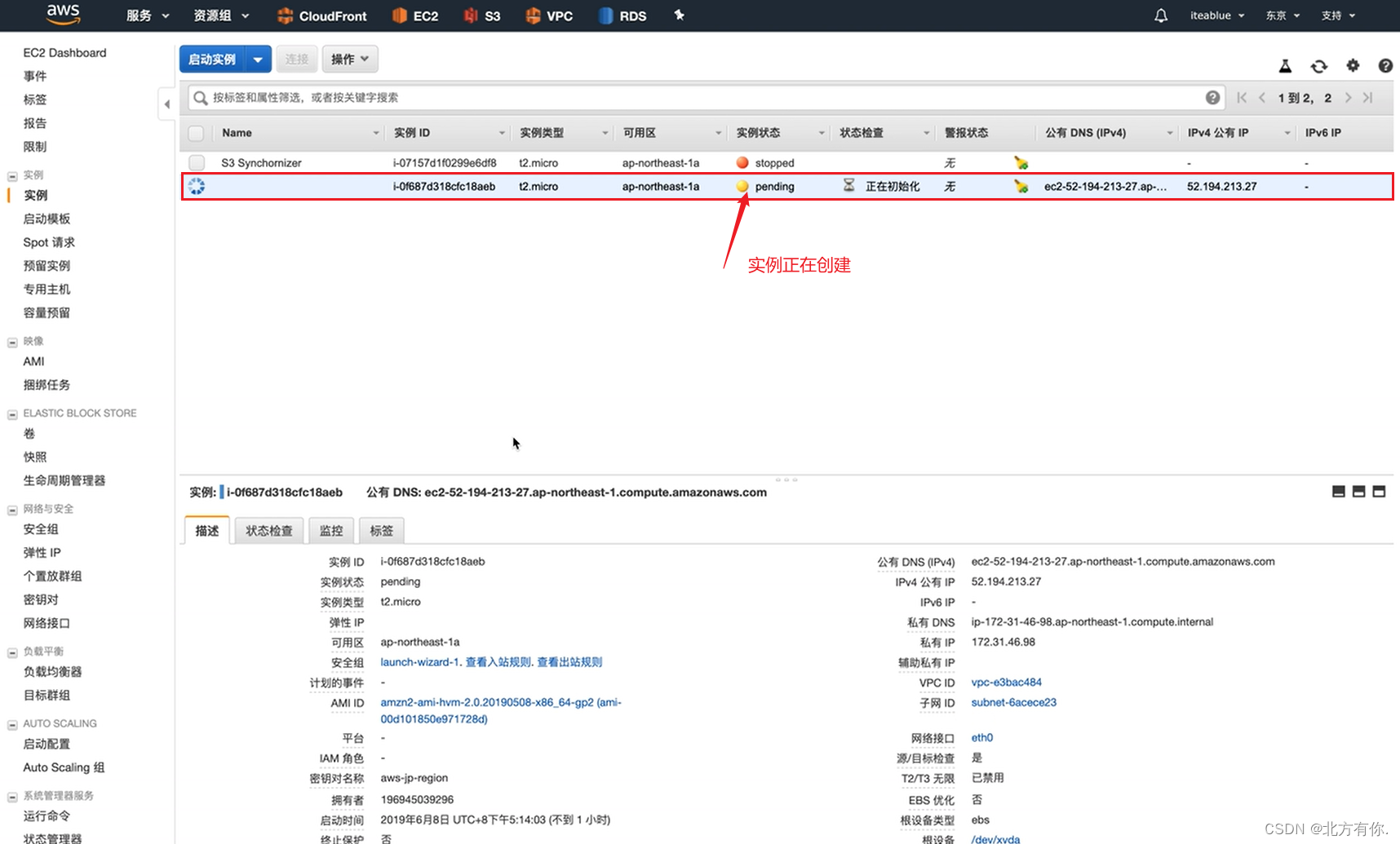
Task: Go to next page of instances
Action: point(1348,98)
